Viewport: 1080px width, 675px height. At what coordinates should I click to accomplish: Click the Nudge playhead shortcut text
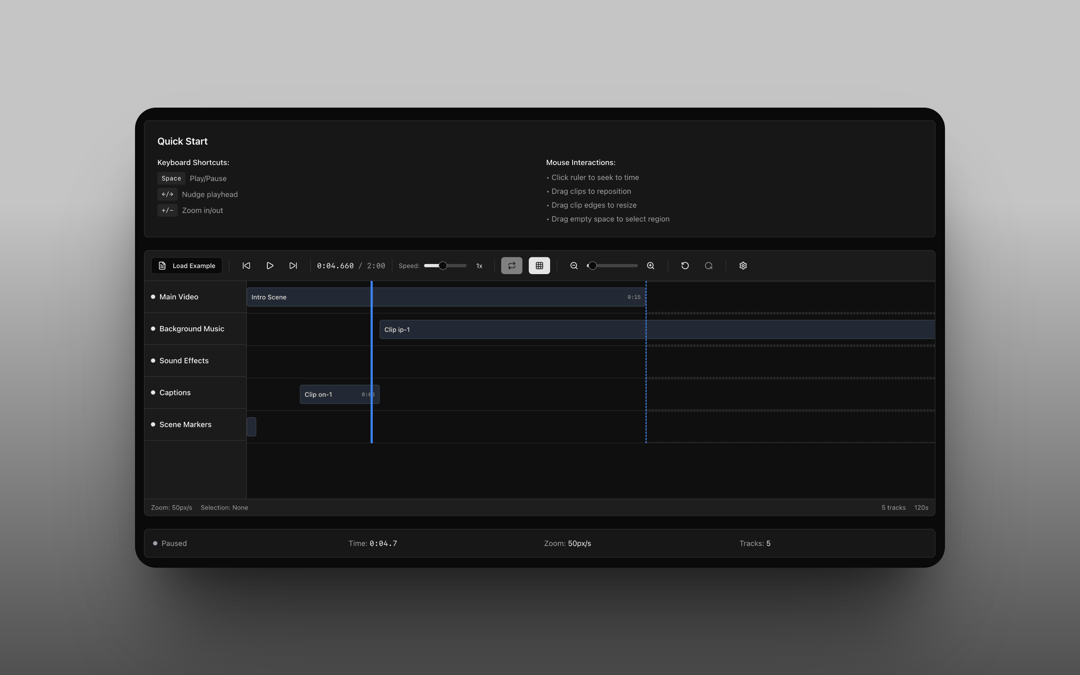pyautogui.click(x=209, y=194)
